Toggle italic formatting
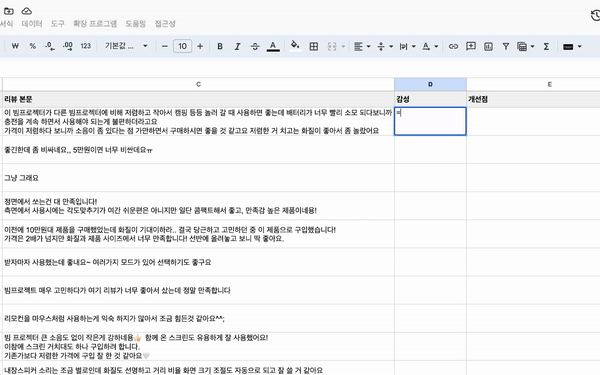The height and width of the screenshot is (375, 600). pyautogui.click(x=237, y=46)
